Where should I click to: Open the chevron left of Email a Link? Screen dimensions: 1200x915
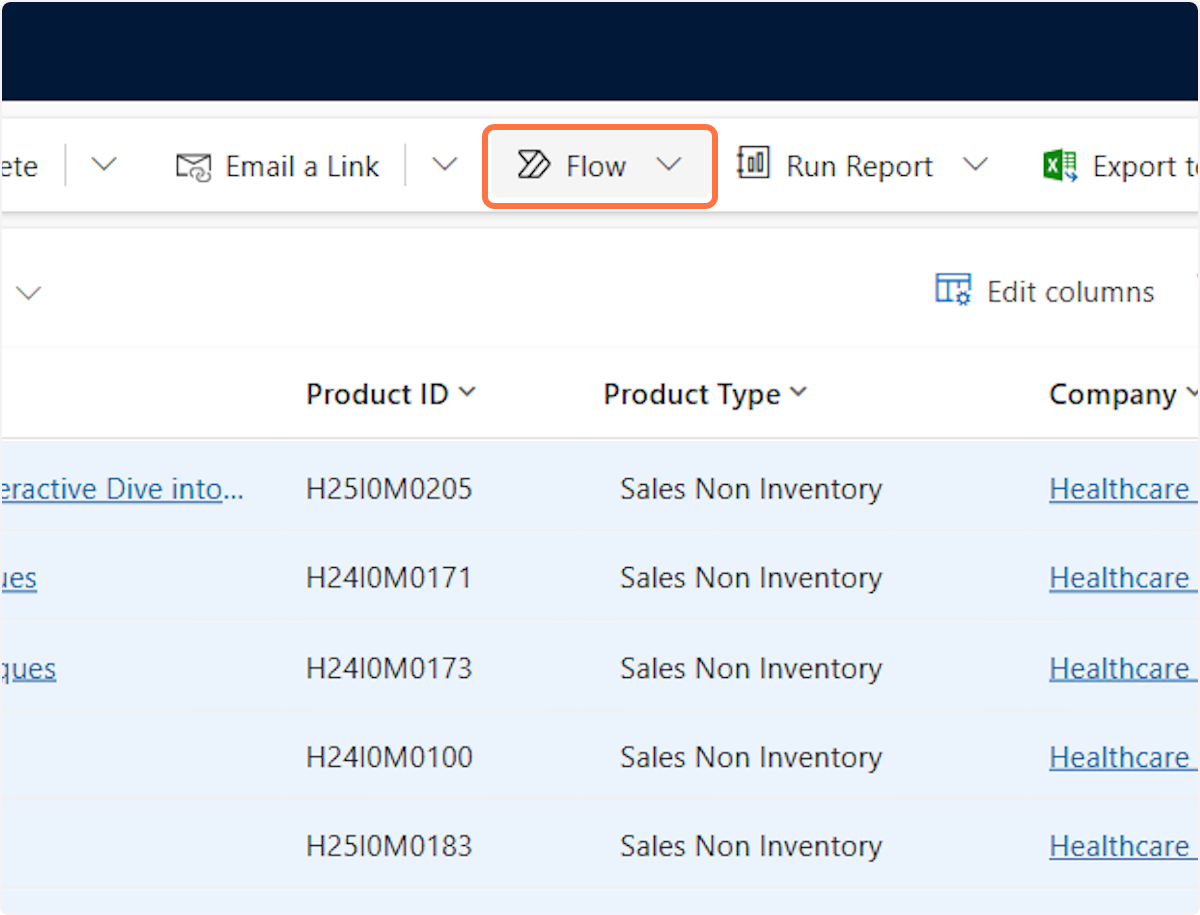pyautogui.click(x=104, y=165)
